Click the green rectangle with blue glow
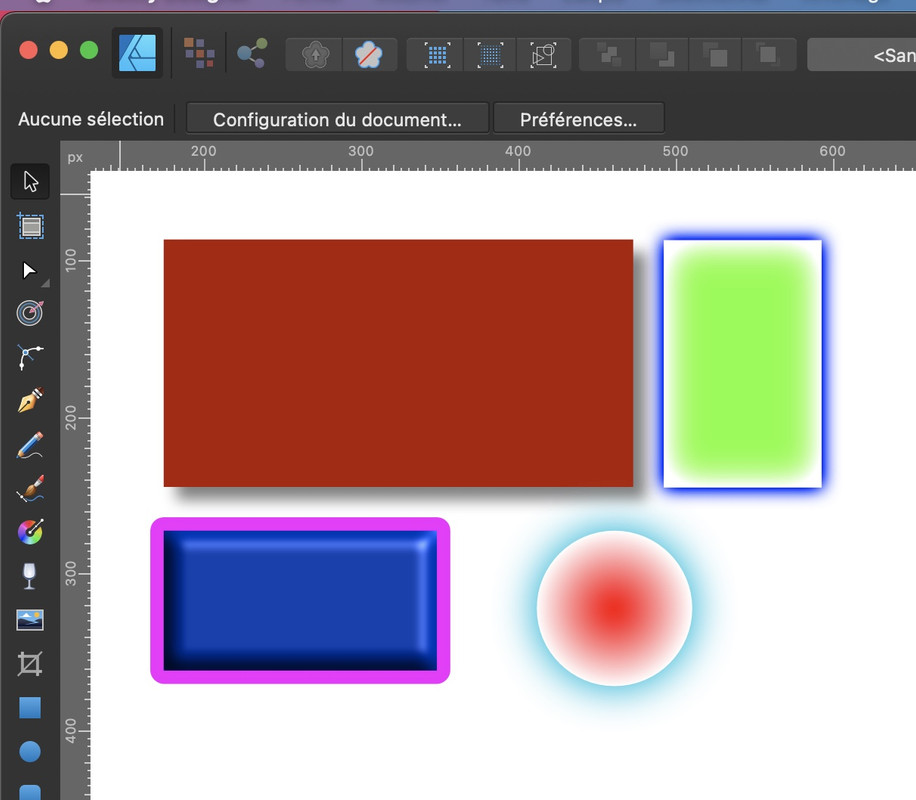 tap(742, 363)
